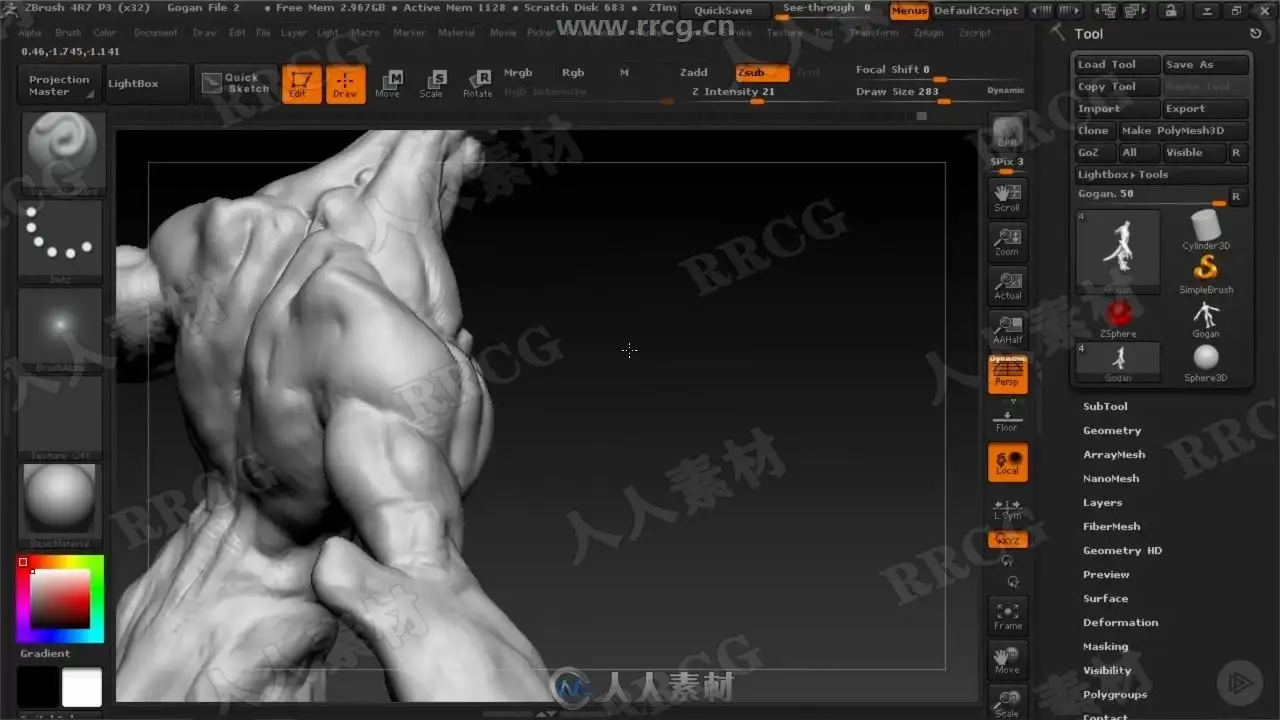Click the white secondary color swatch
This screenshot has width=1280, height=720.
(x=82, y=688)
